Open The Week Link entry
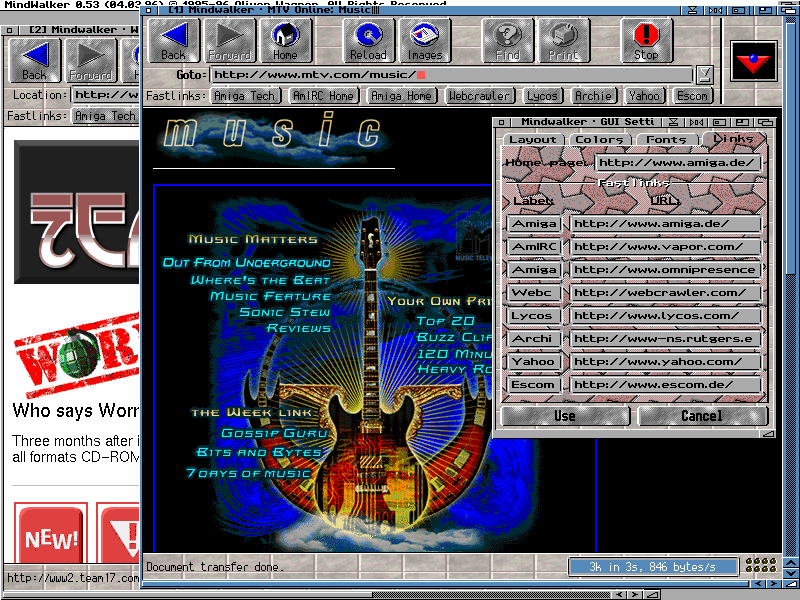 (x=252, y=412)
